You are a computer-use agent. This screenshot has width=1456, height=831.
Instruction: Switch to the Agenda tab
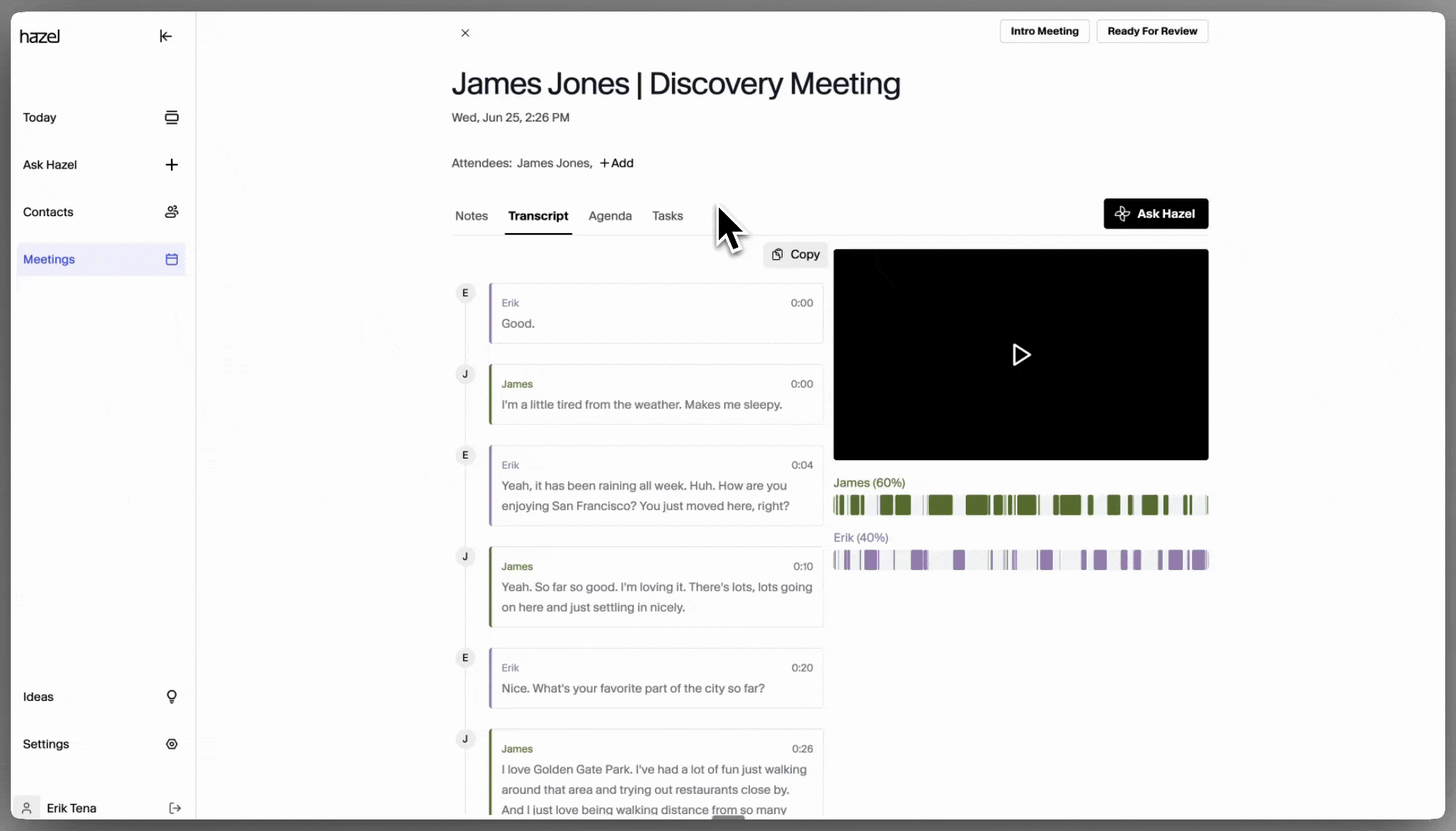610,216
